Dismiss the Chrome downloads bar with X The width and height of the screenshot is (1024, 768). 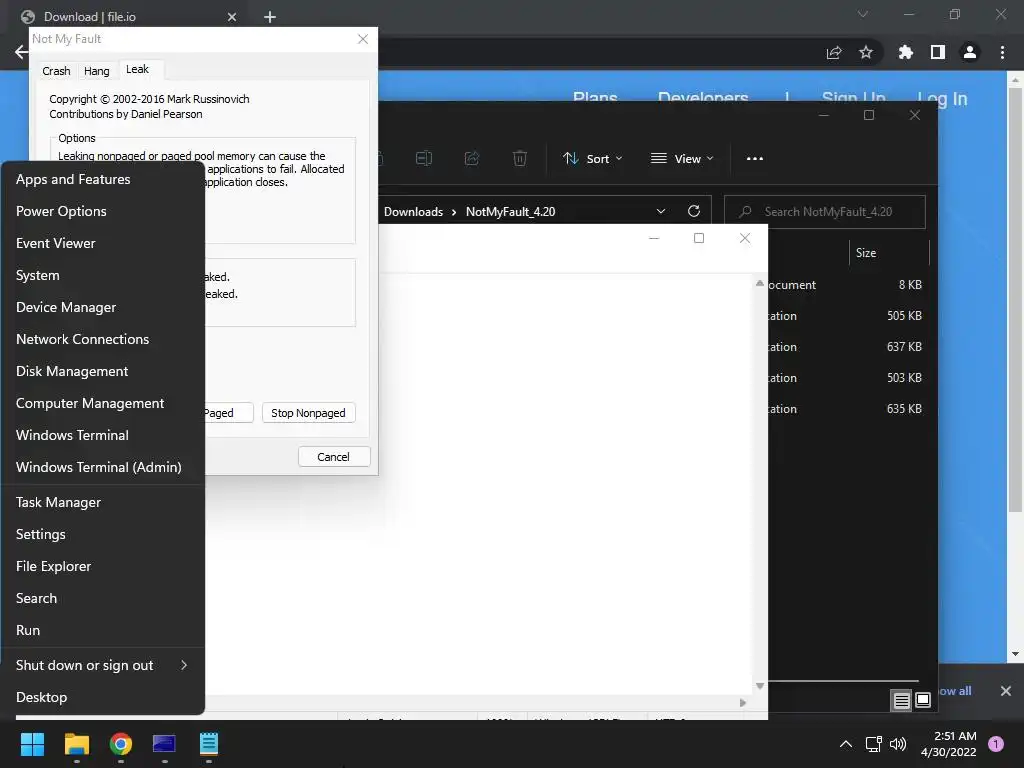point(1006,691)
